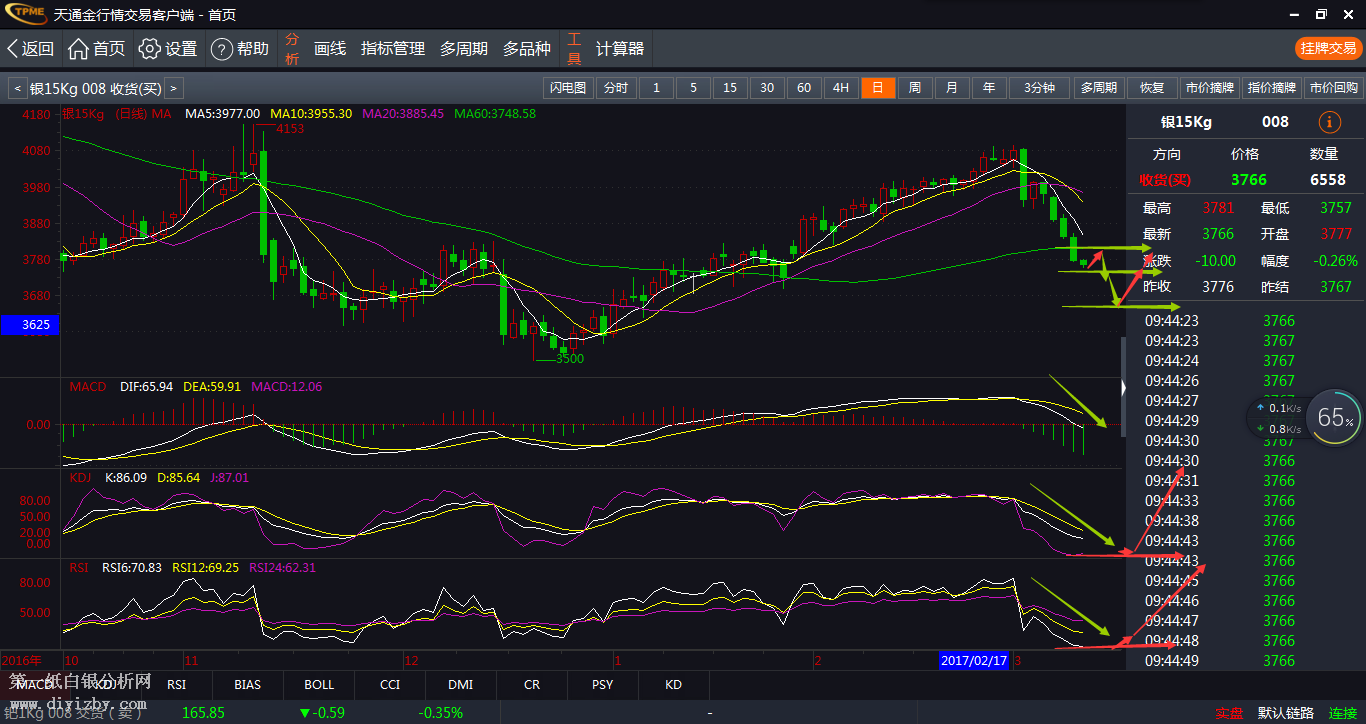The height and width of the screenshot is (724, 1366).
Task: Switch to the BIAS indicator tab
Action: [x=247, y=685]
